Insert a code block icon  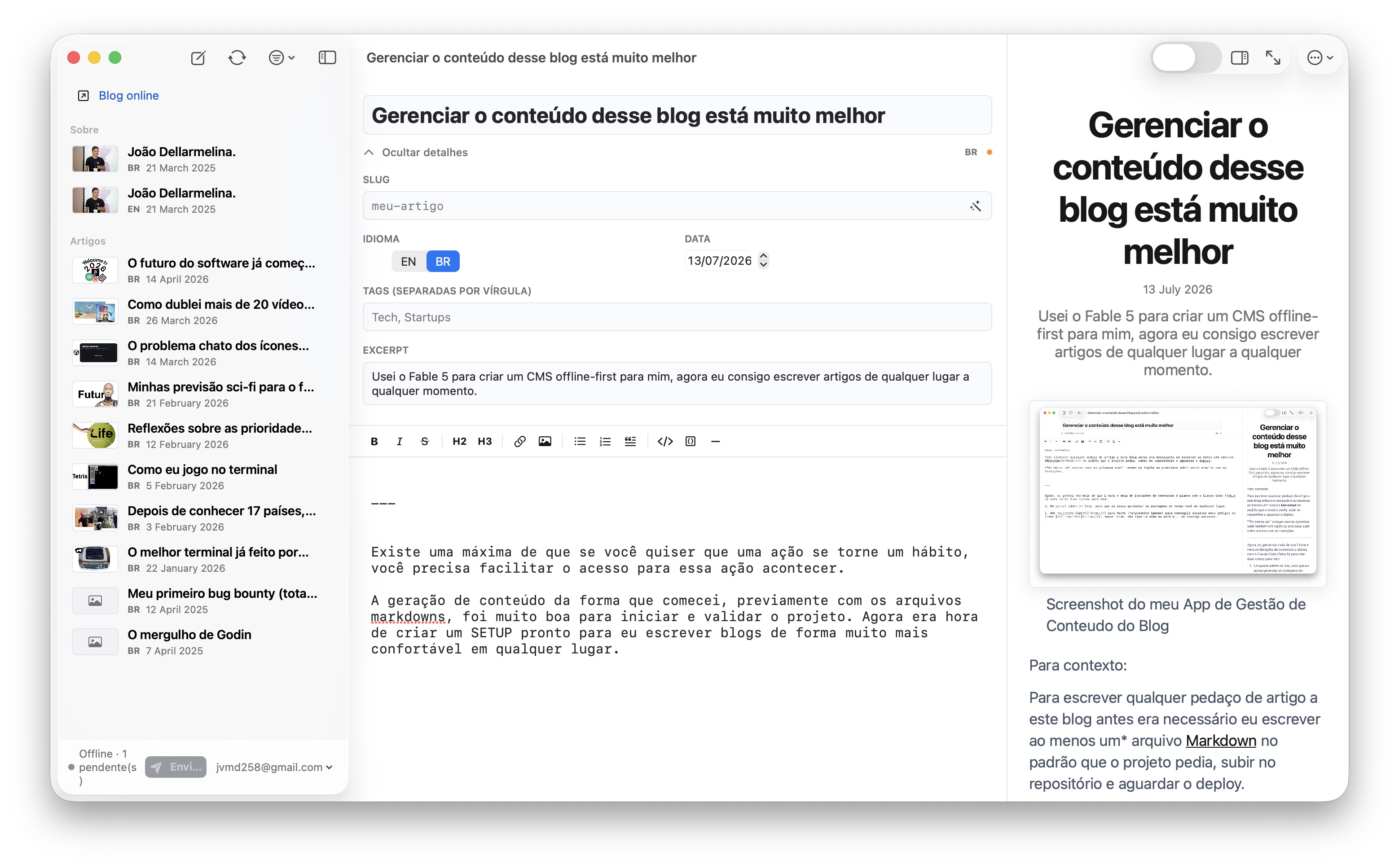coord(664,441)
